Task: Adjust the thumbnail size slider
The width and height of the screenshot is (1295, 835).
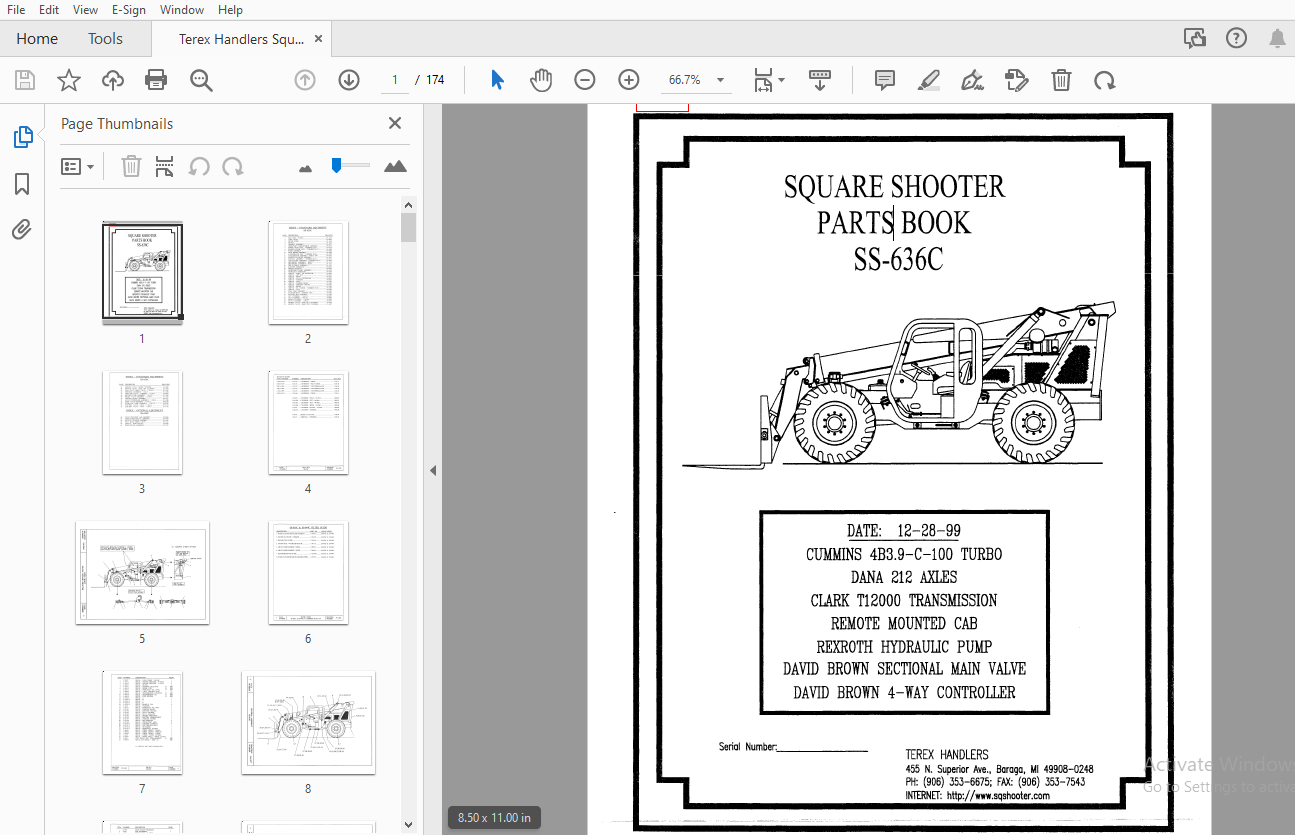Action: pyautogui.click(x=337, y=165)
